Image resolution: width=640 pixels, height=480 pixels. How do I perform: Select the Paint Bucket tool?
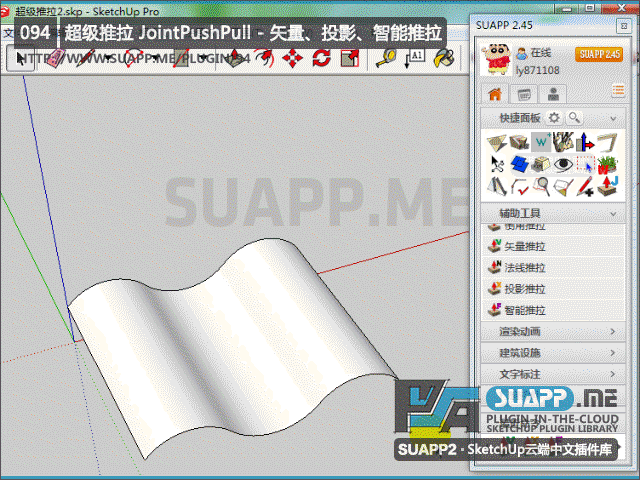444,59
